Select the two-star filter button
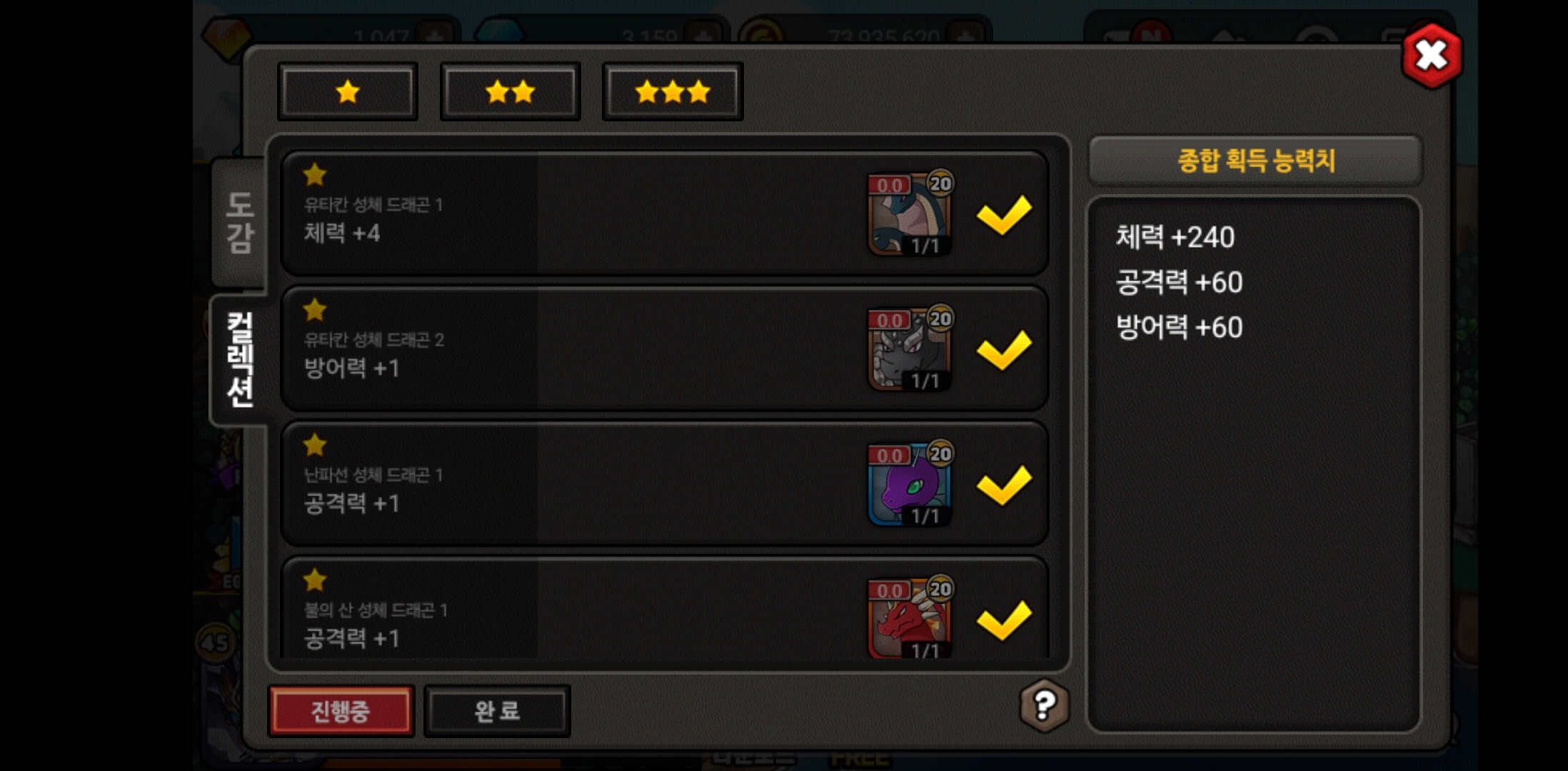The image size is (1568, 771). (x=510, y=92)
